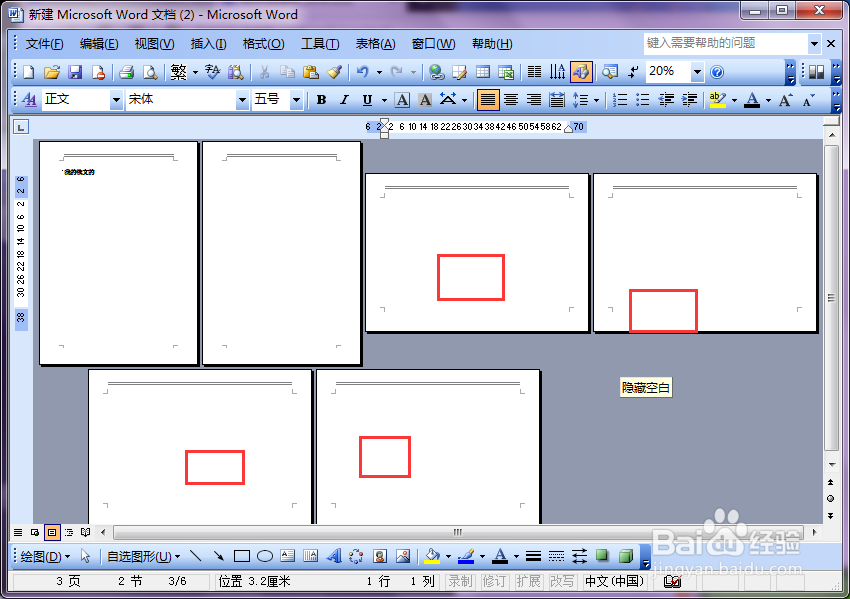This screenshot has height=599, width=850.
Task: Open the 插入(I) menu
Action: [209, 44]
